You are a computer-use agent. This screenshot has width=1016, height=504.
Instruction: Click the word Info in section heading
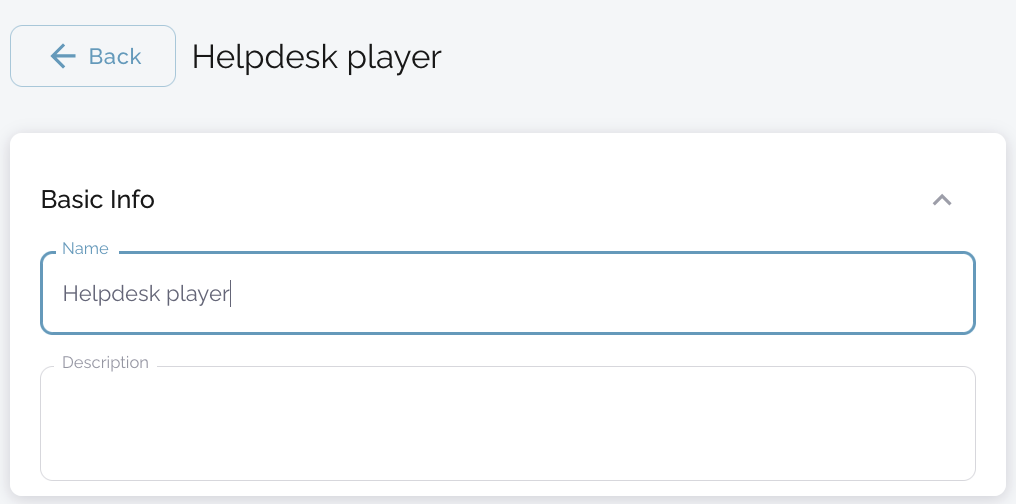pyautogui.click(x=132, y=199)
